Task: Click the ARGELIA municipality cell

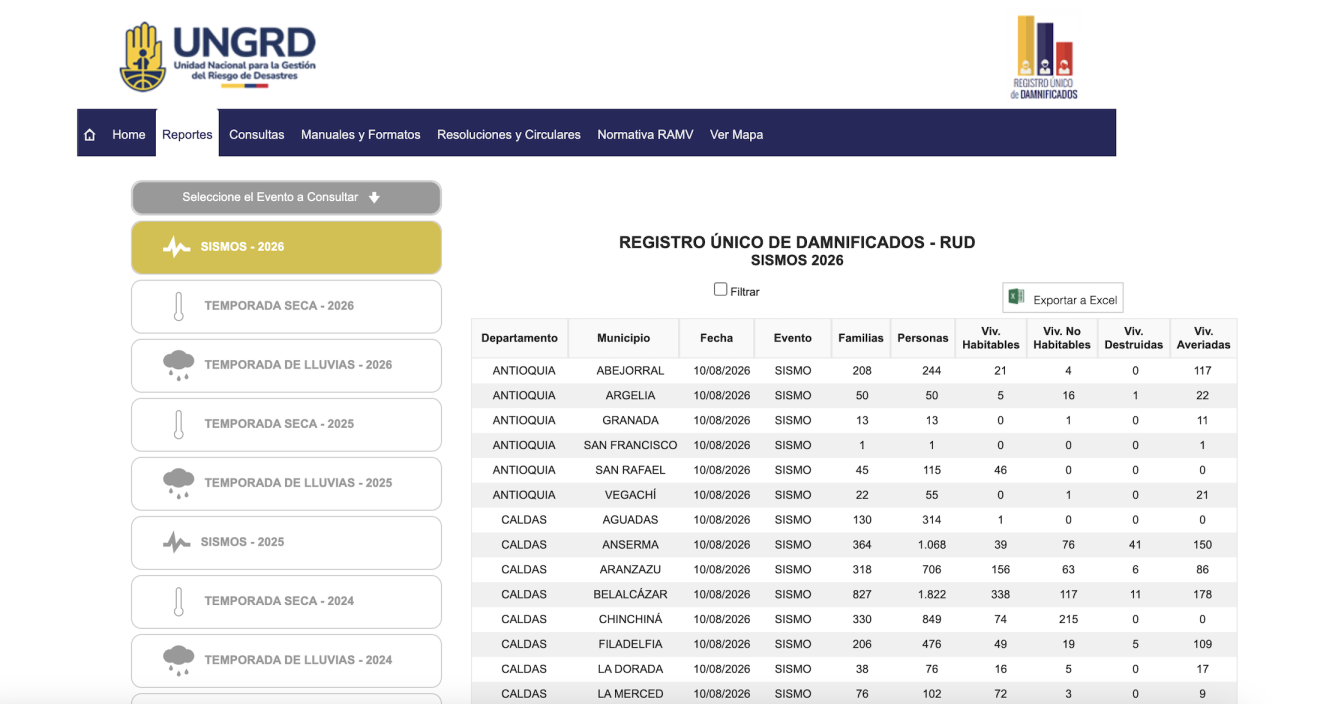Action: tap(630, 396)
